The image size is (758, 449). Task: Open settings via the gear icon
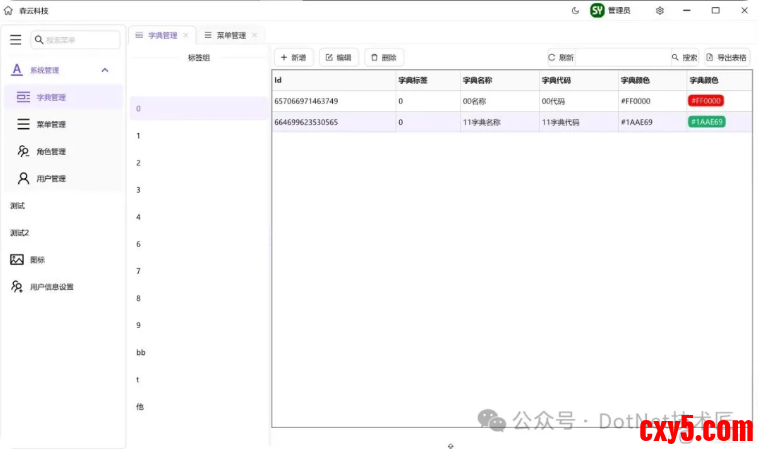[660, 10]
